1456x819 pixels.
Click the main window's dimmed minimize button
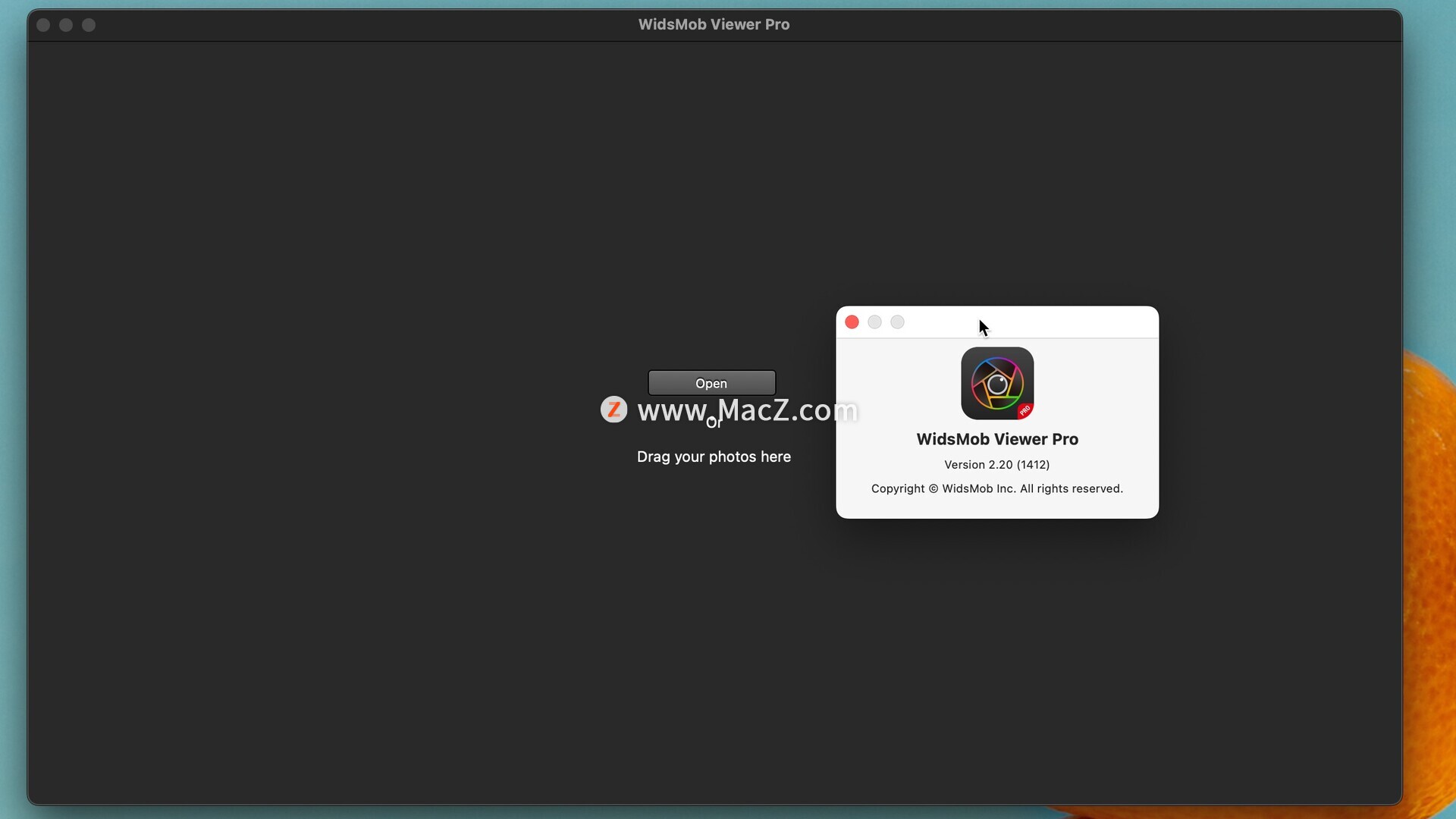[66, 25]
